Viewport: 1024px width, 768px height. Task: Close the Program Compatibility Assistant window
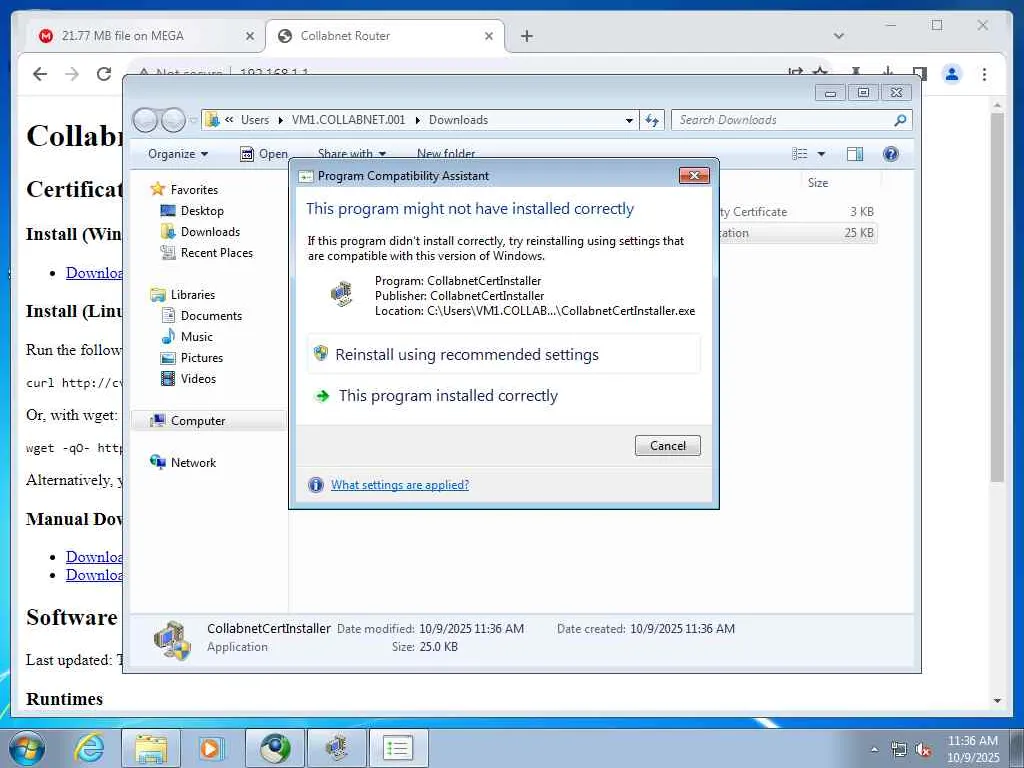(x=694, y=175)
